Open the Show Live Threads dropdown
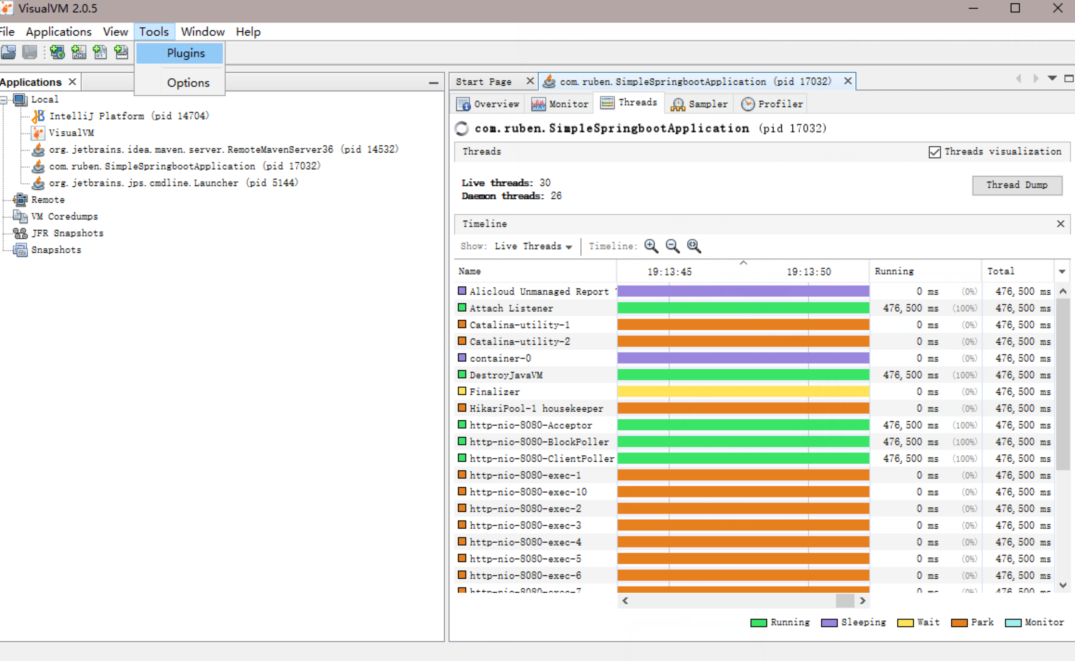 coord(533,246)
